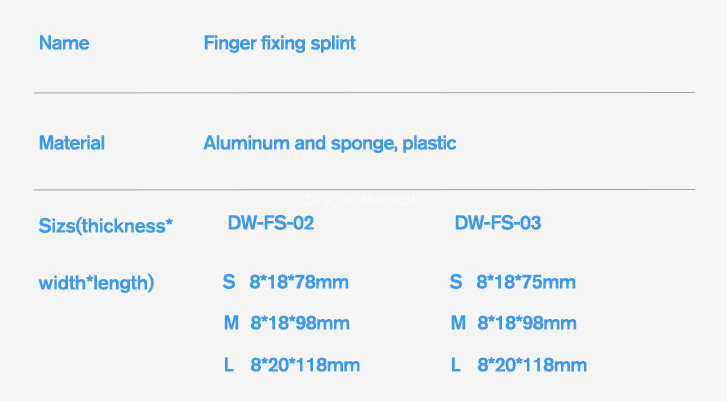Image resolution: width=727 pixels, height=401 pixels.
Task: Click the "width*length)" label
Action: pyautogui.click(x=96, y=283)
